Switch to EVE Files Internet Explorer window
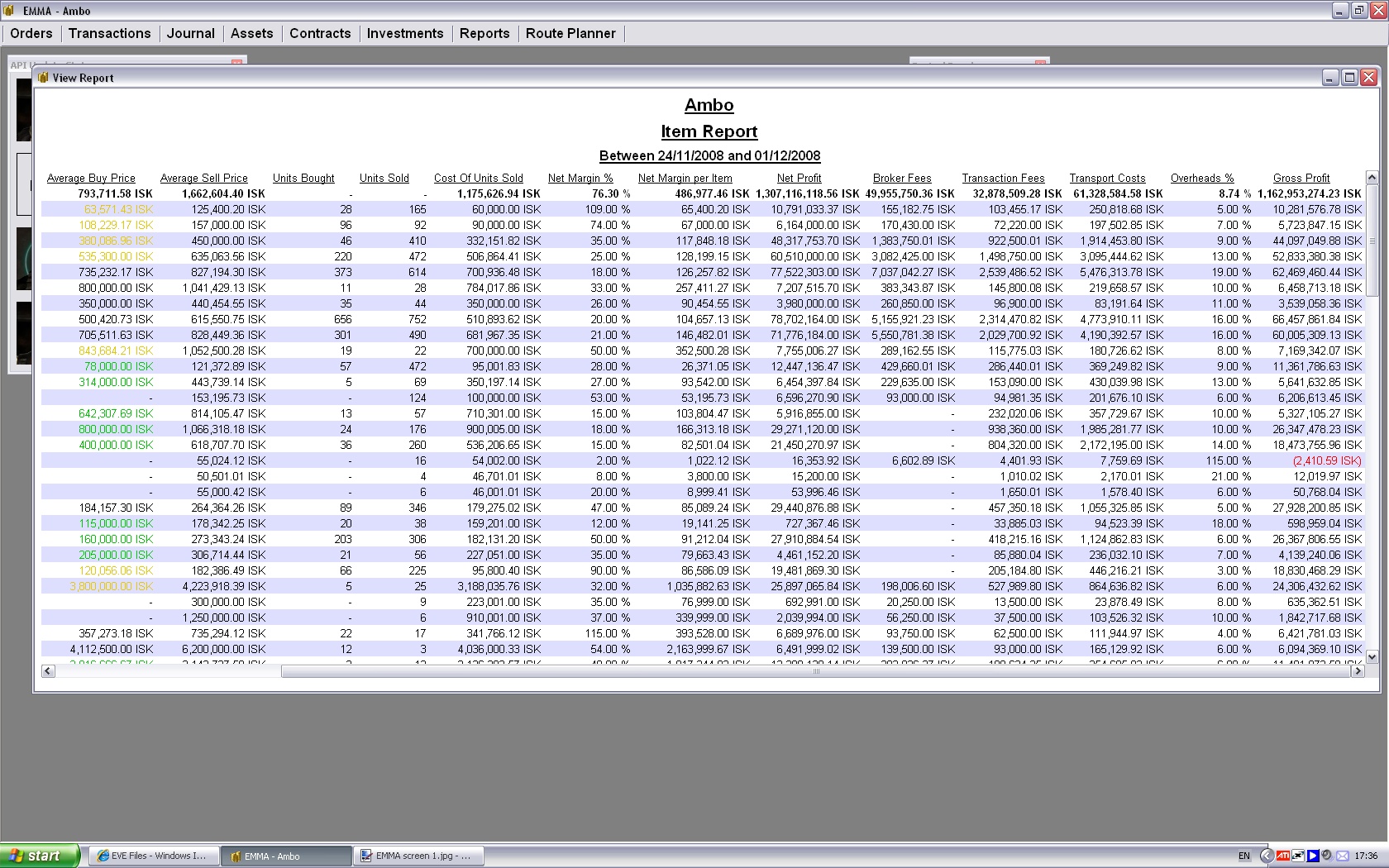The width and height of the screenshot is (1389, 868). click(154, 856)
